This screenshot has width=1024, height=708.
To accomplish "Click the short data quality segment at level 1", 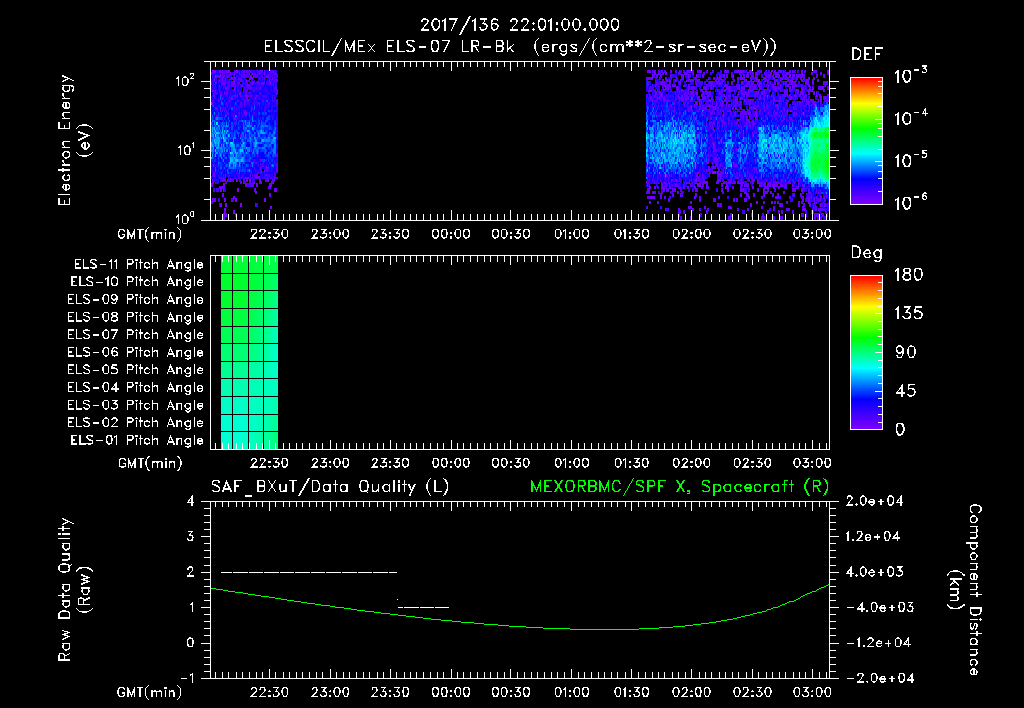I will [423, 607].
